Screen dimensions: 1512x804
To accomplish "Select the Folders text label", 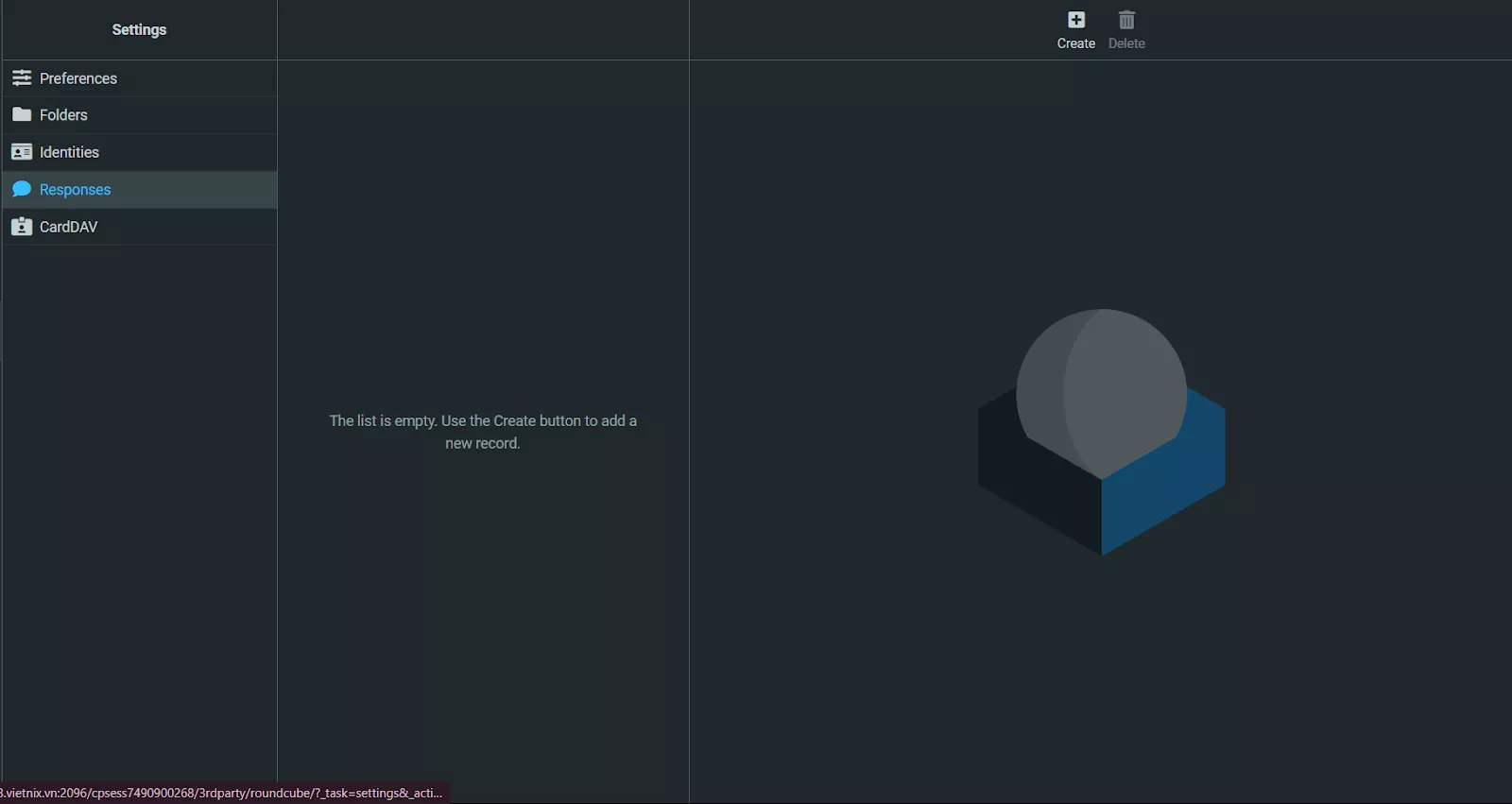I will point(63,115).
